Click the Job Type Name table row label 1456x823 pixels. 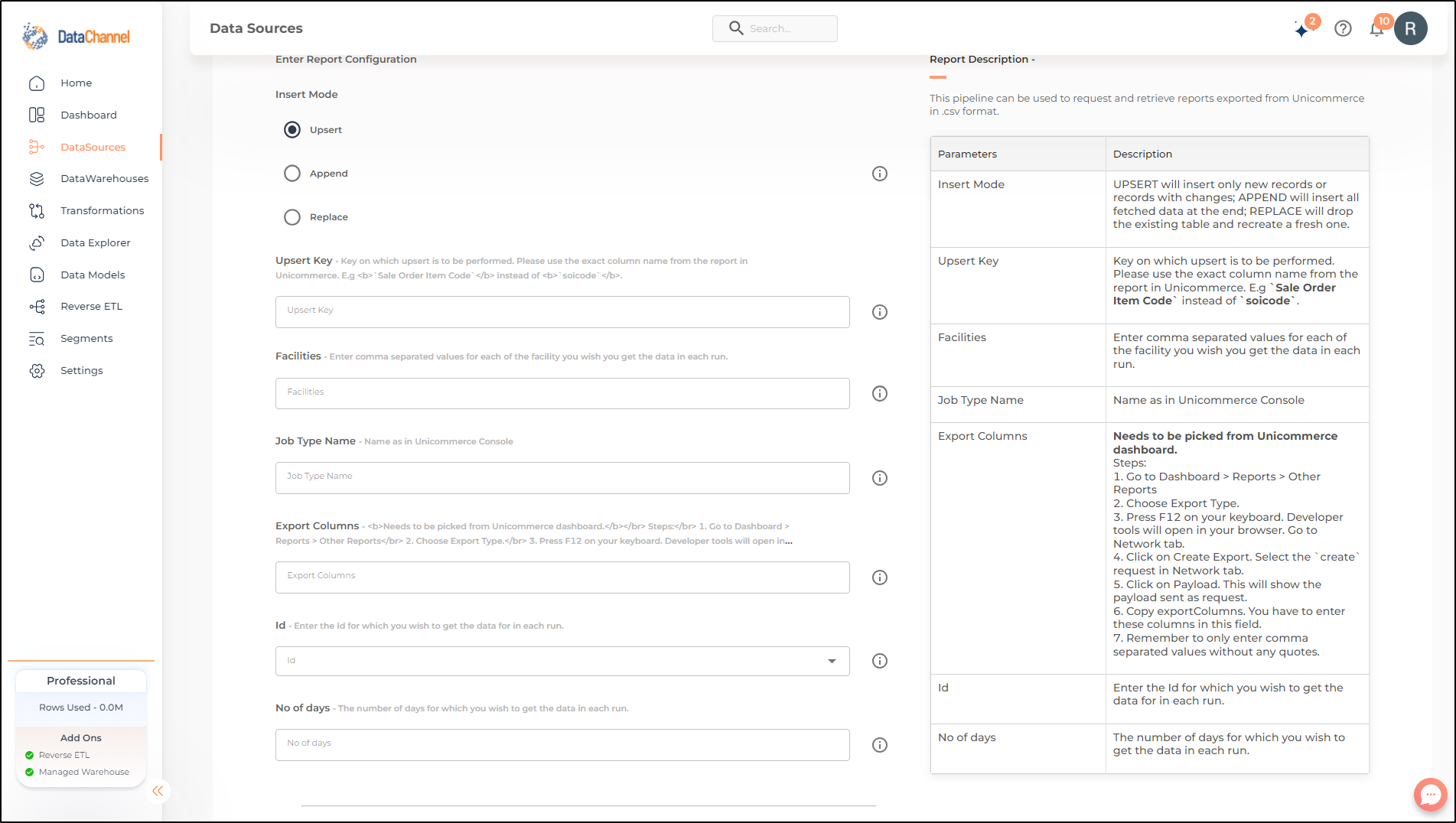click(980, 400)
